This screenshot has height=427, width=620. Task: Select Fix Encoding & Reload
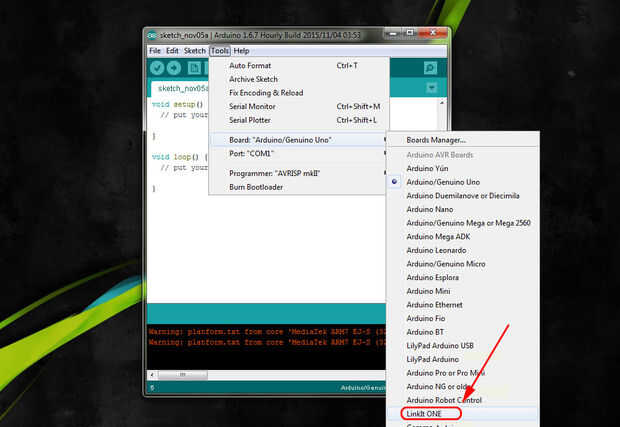(298, 93)
